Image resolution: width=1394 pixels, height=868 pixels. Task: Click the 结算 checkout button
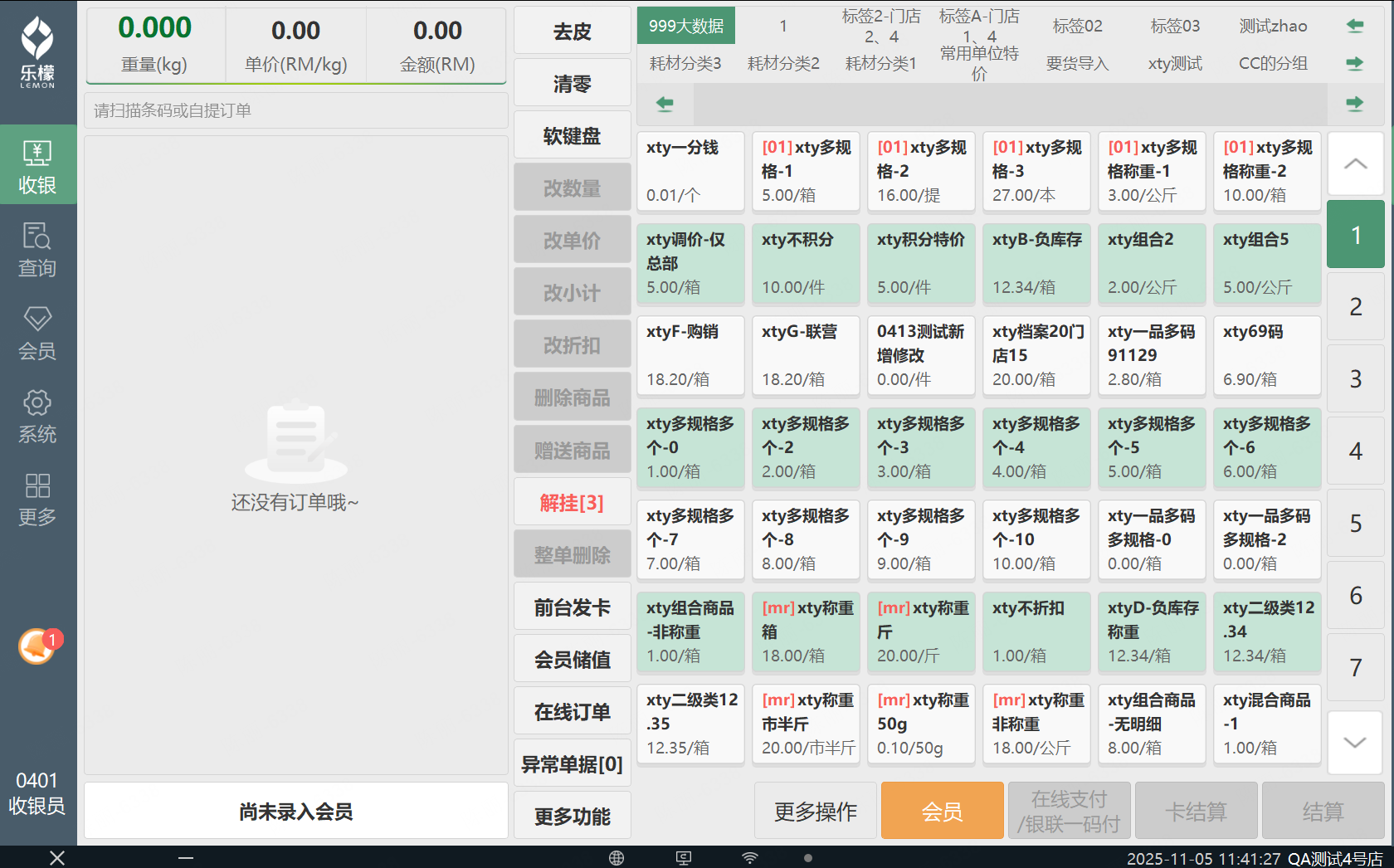tap(1323, 811)
